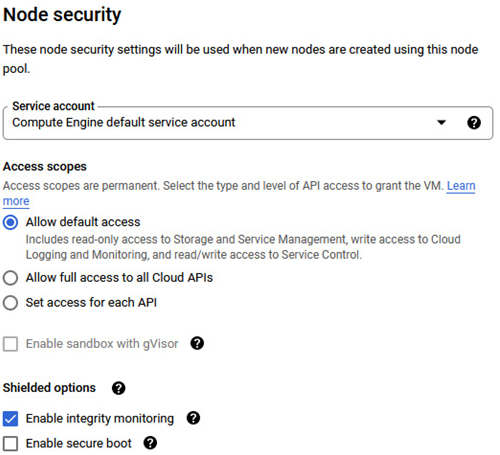Follow the Learn link about access scopes
Image resolution: width=500 pixels, height=455 pixels.
pyautogui.click(x=461, y=186)
